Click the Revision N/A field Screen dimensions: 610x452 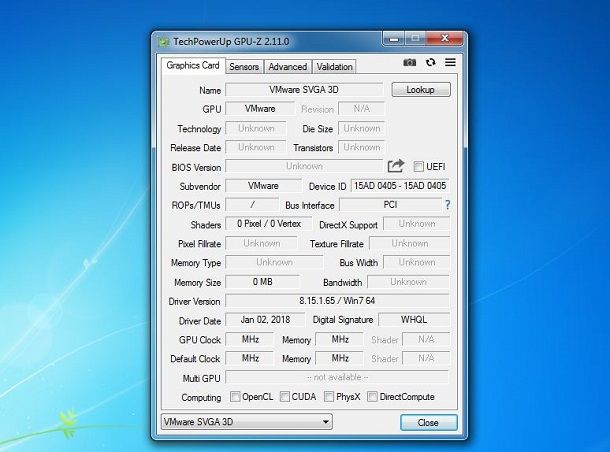click(361, 109)
